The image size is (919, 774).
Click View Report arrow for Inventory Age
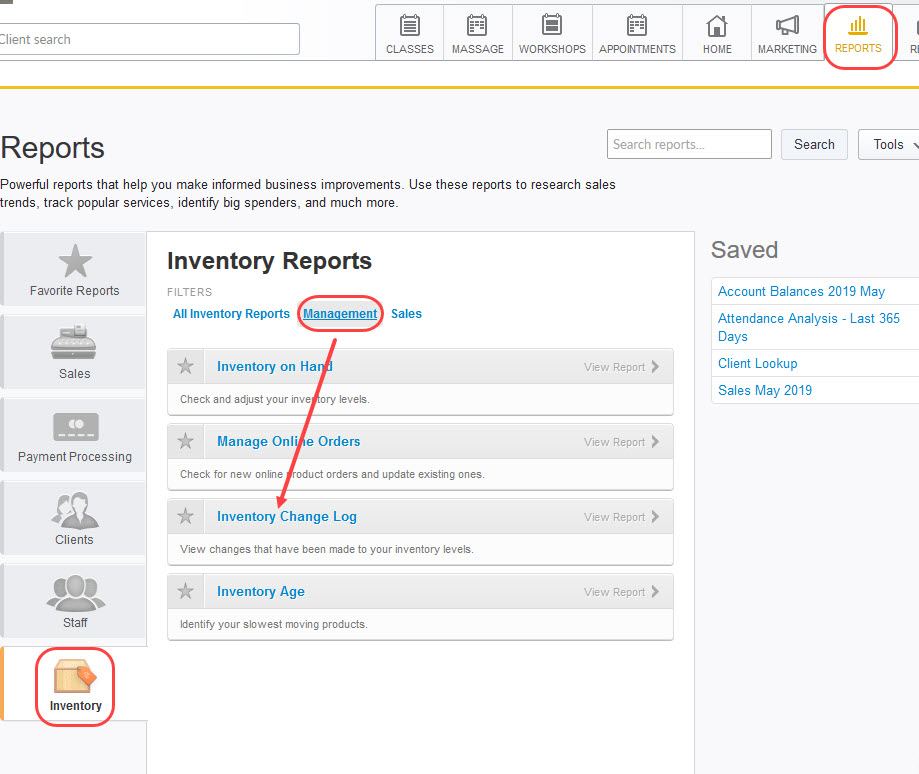tap(655, 592)
